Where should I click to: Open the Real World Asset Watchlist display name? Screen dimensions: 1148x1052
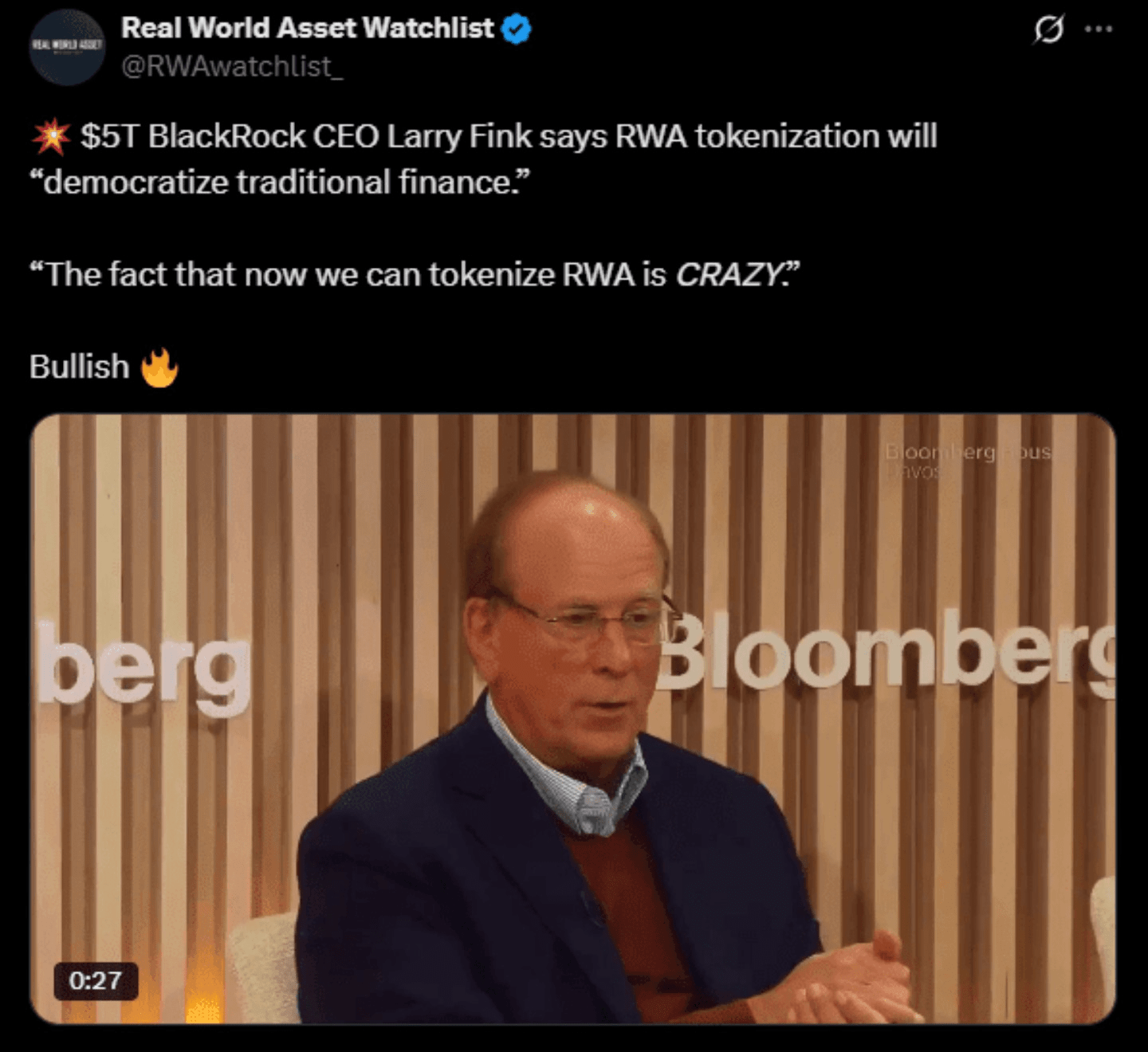click(308, 28)
